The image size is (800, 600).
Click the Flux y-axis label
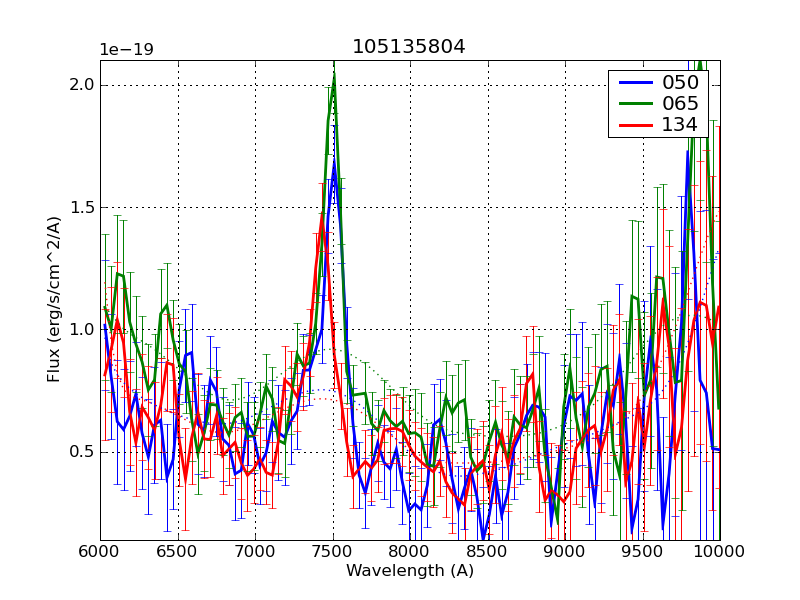pyautogui.click(x=54, y=300)
